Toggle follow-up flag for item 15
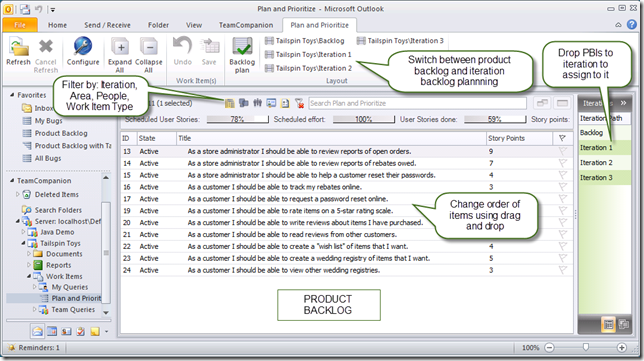The width and height of the screenshot is (644, 361). 562,175
